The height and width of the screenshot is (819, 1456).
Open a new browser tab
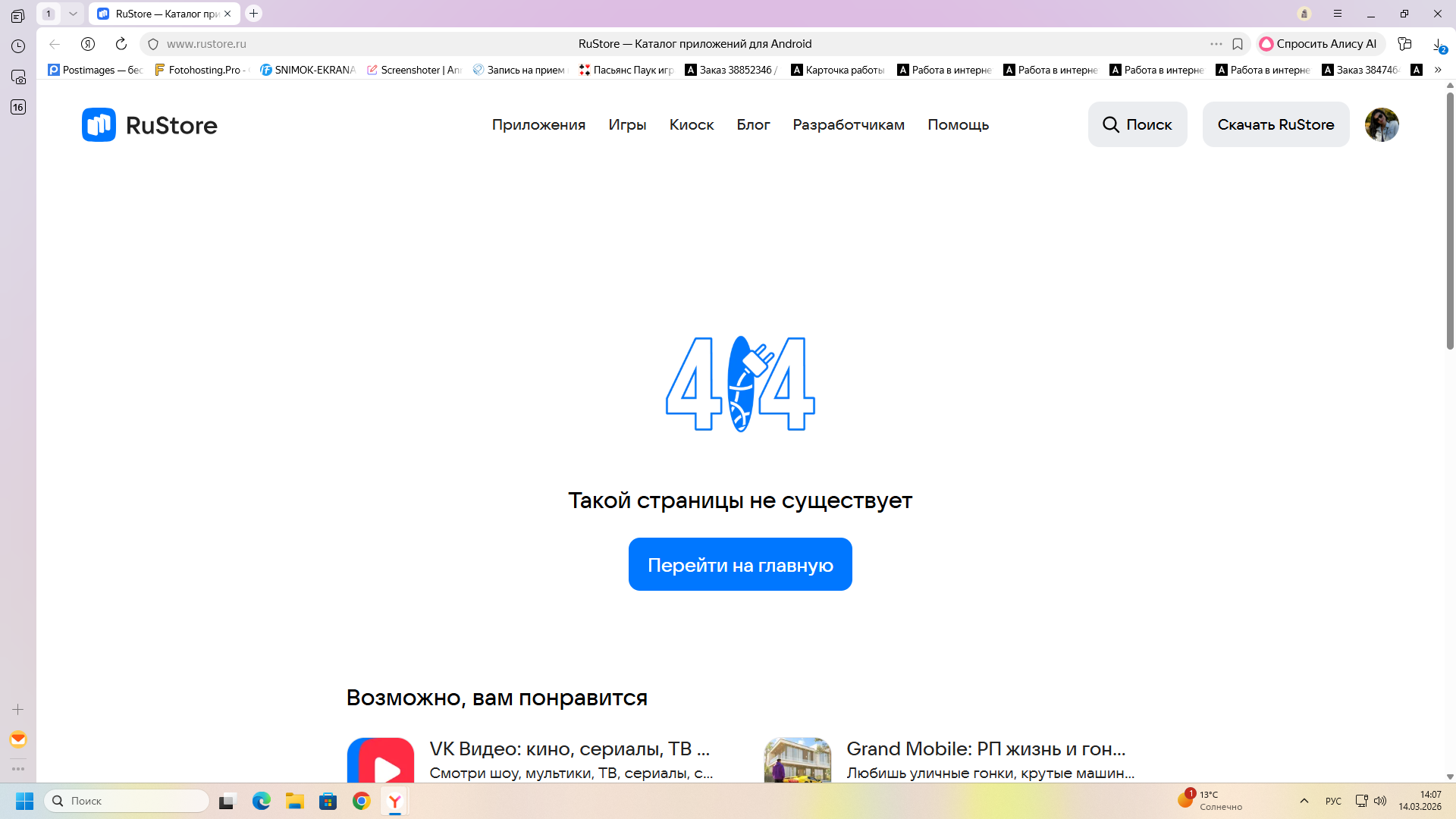pos(254,14)
